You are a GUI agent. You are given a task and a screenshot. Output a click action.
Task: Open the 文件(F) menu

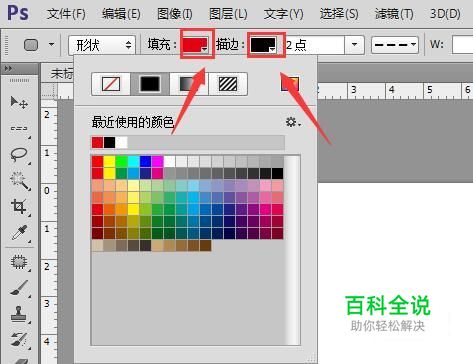tap(66, 14)
